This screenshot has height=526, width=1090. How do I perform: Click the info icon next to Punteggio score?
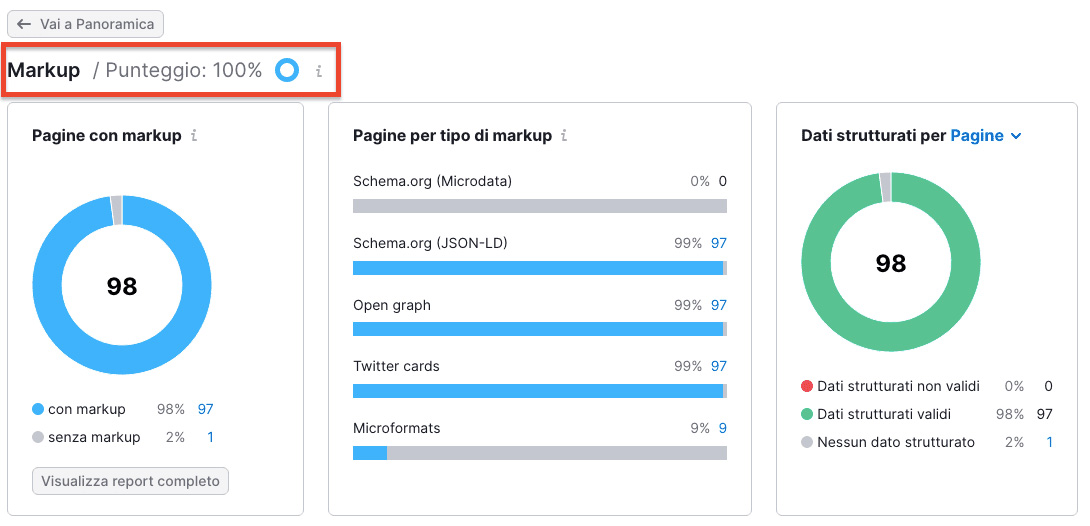pos(319,71)
